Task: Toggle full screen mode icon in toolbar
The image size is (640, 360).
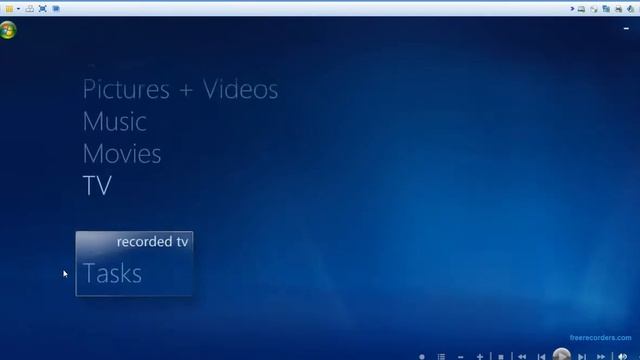Action: (42, 9)
